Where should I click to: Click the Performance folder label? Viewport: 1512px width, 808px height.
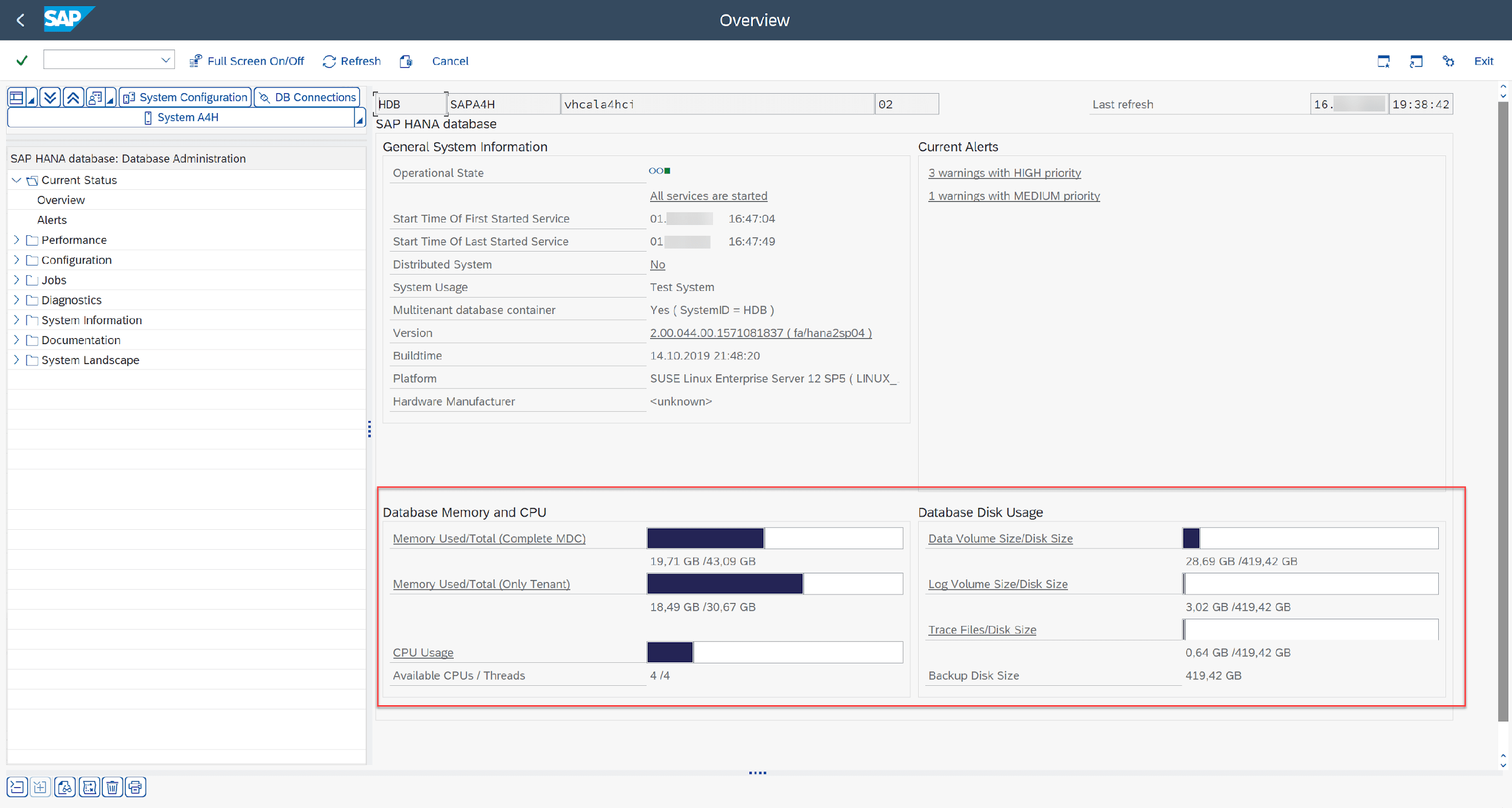coord(74,239)
